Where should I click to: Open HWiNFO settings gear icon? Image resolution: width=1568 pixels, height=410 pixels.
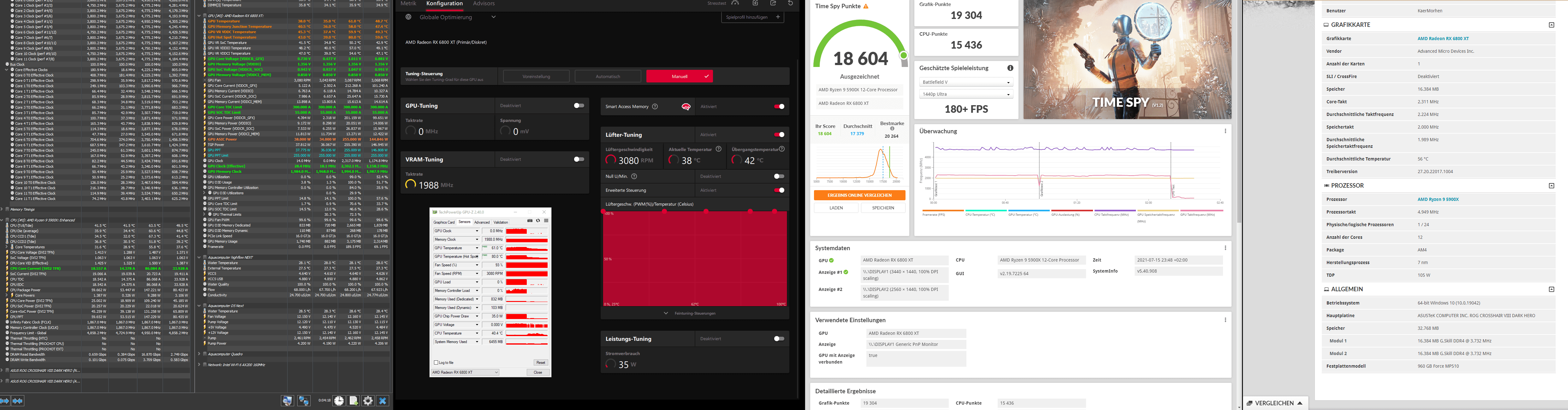tap(368, 401)
